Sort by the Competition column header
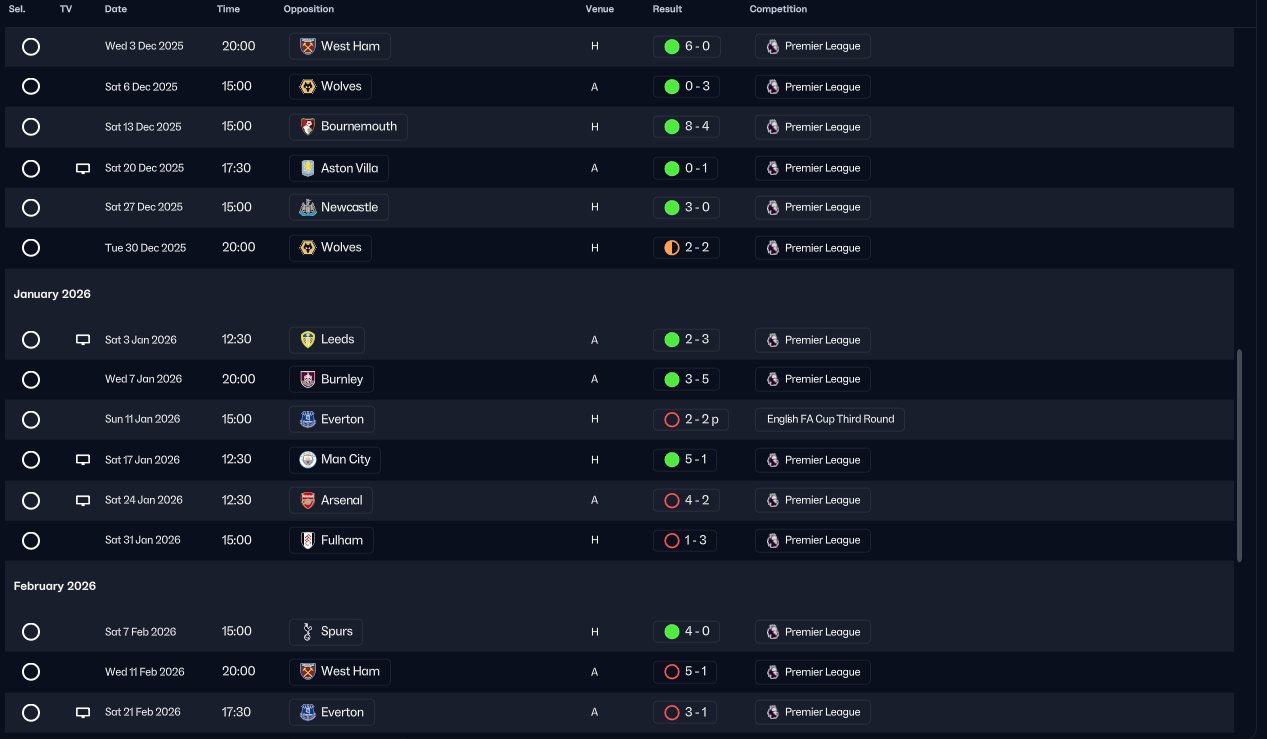This screenshot has width=1267, height=739. pyautogui.click(x=778, y=9)
